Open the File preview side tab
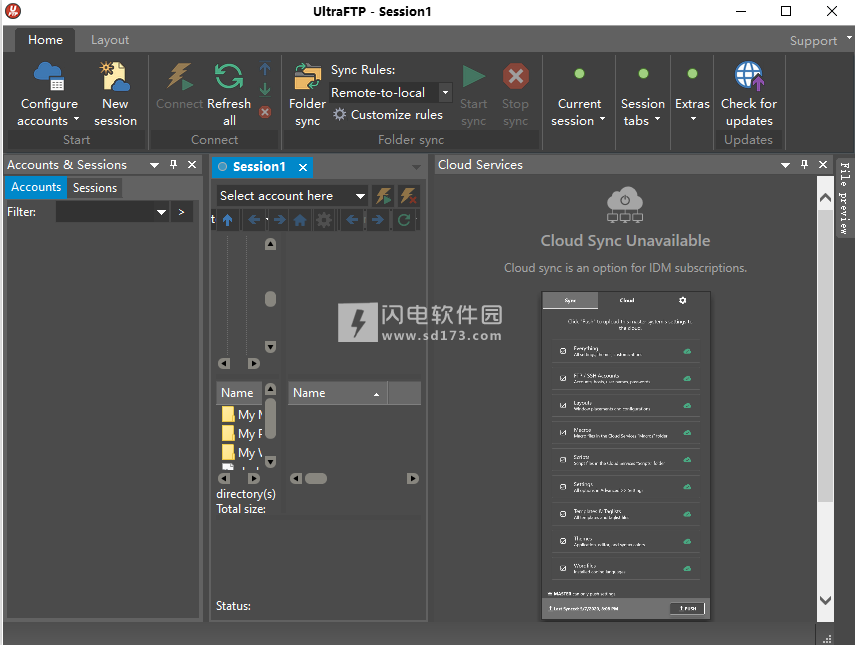 tap(845, 198)
